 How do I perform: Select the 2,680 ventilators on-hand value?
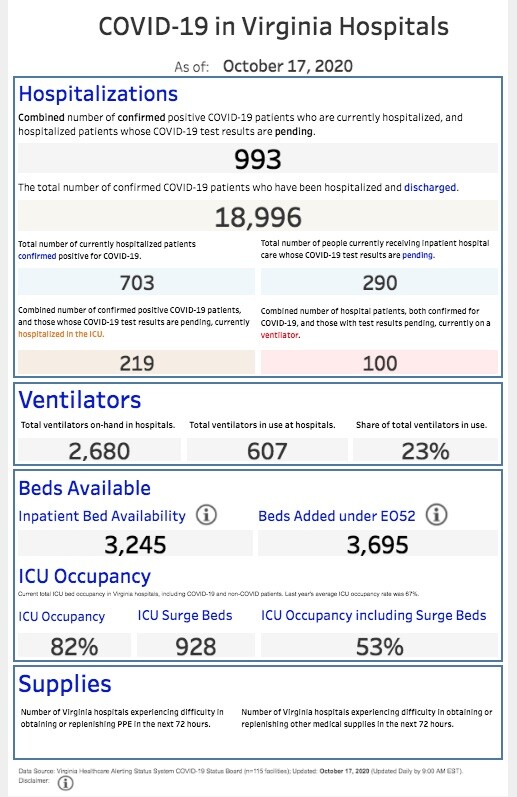pyautogui.click(x=99, y=450)
